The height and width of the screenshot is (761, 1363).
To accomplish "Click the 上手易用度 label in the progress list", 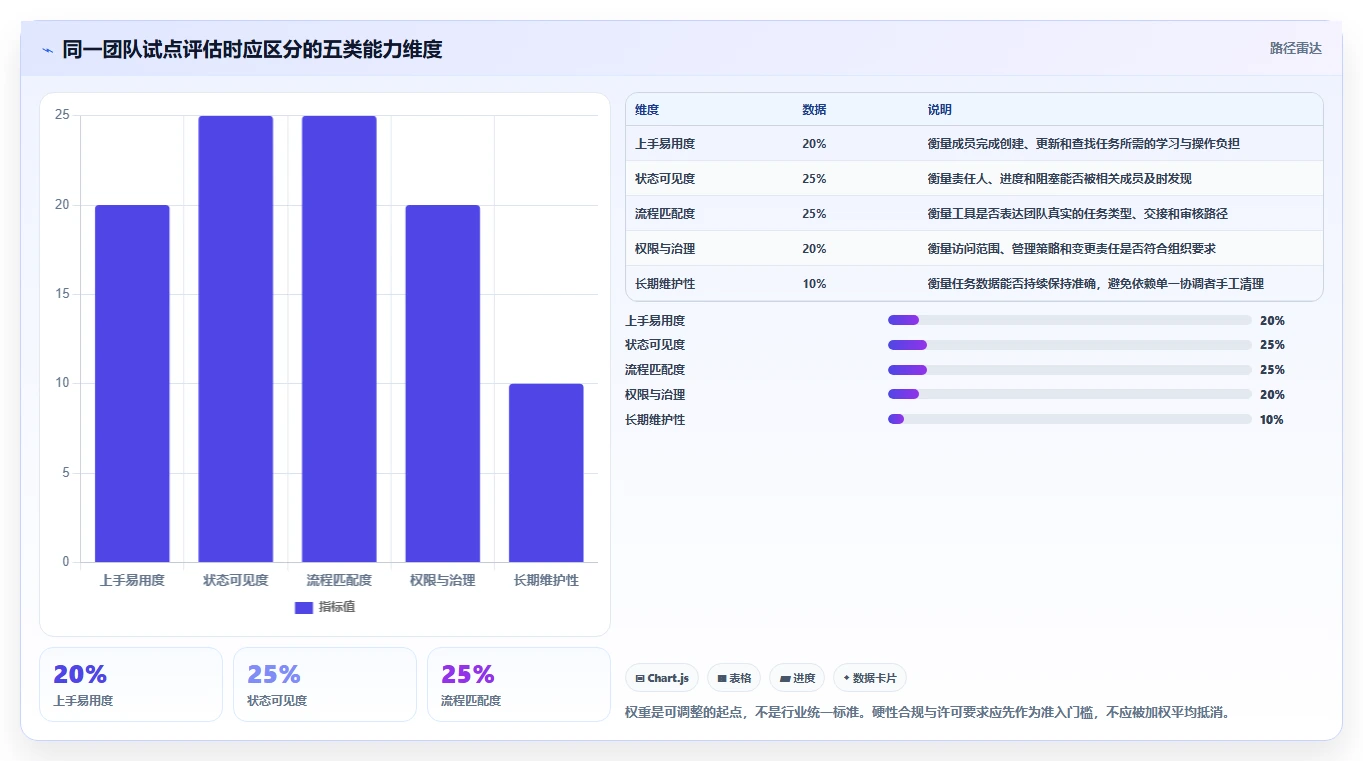I will pyautogui.click(x=655, y=321).
